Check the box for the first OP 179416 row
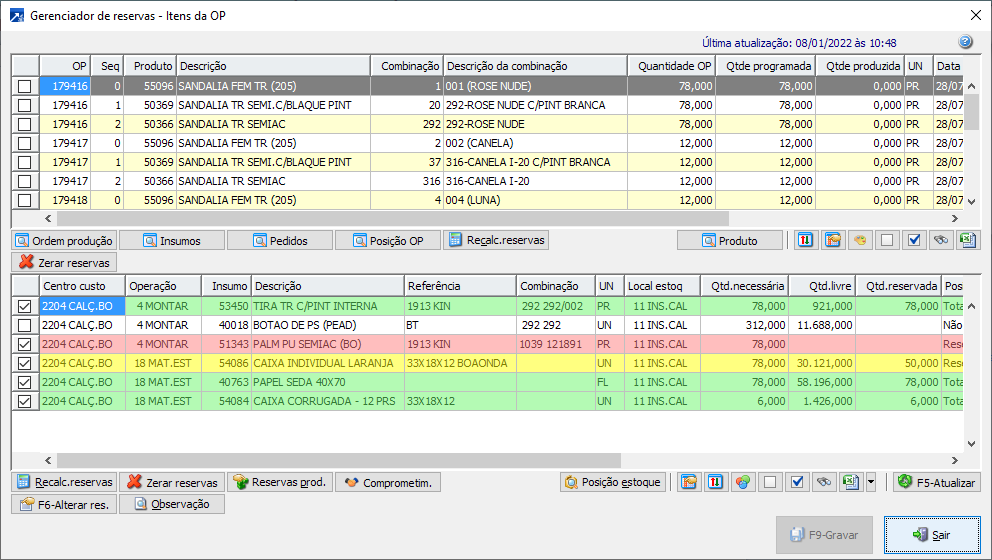The width and height of the screenshot is (992, 560). (24, 87)
